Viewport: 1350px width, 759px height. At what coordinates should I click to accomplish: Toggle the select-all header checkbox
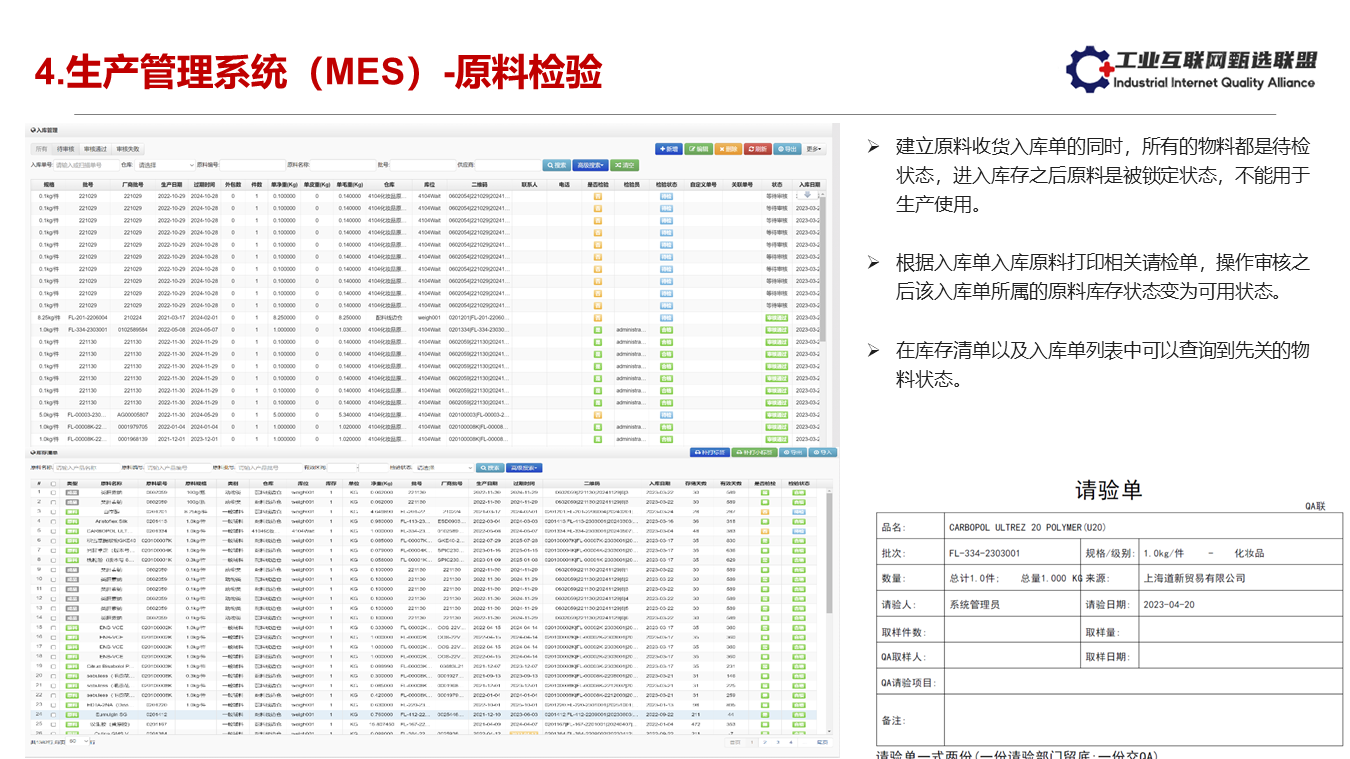[x=53, y=483]
